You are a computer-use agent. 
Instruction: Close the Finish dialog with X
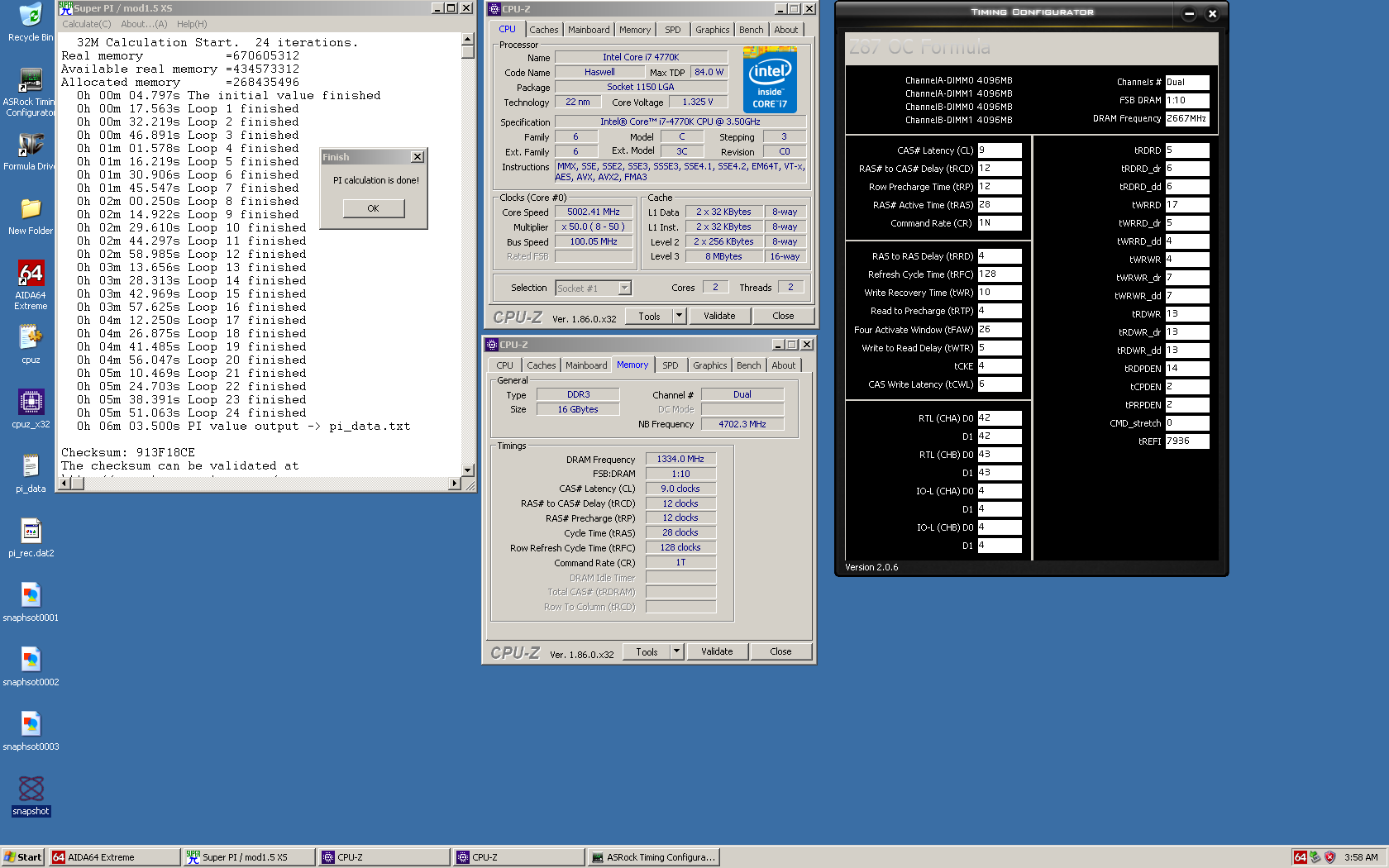point(418,157)
